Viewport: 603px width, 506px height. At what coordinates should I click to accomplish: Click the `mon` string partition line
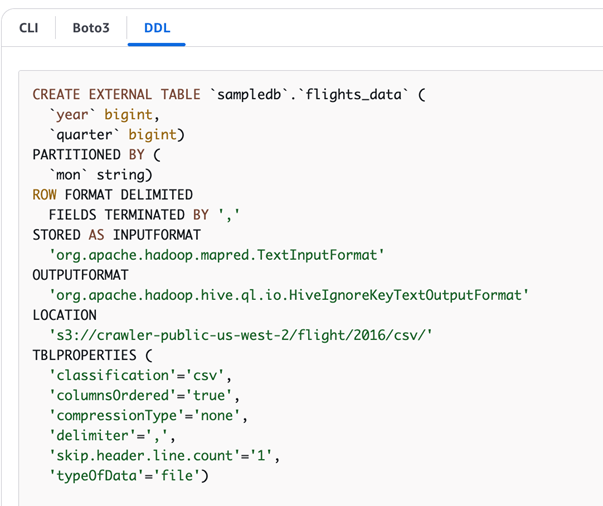click(100, 175)
